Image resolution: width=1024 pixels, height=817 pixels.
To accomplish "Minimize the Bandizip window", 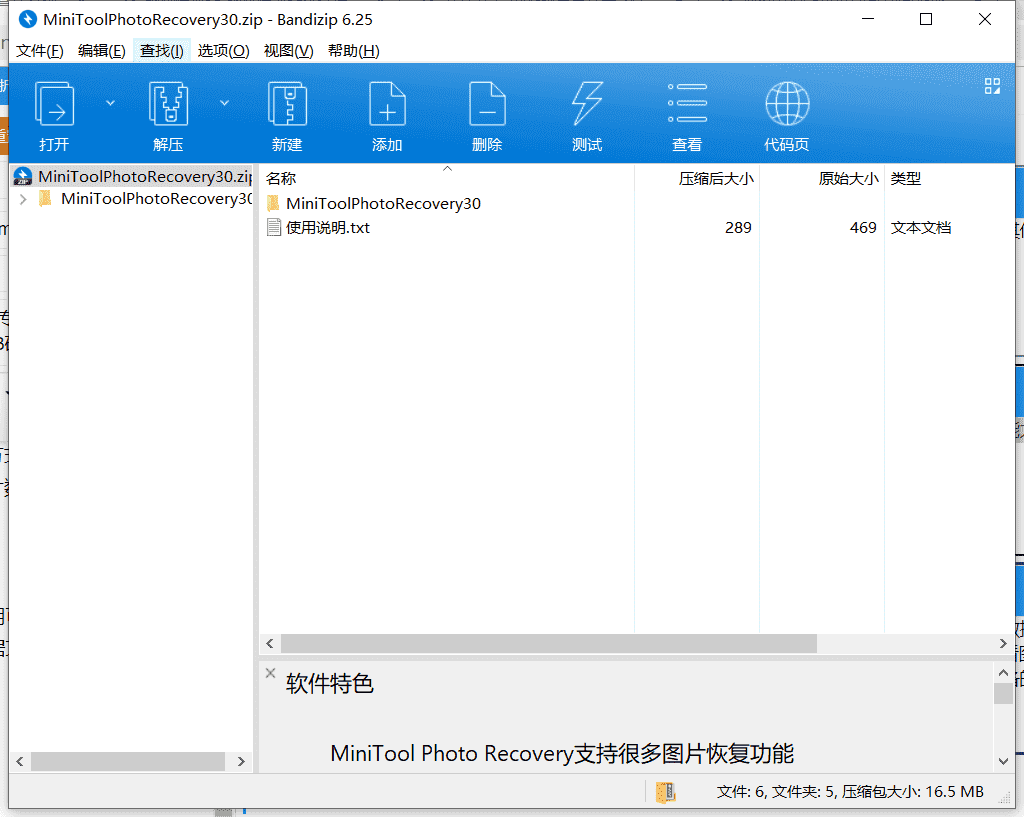I will 868,19.
